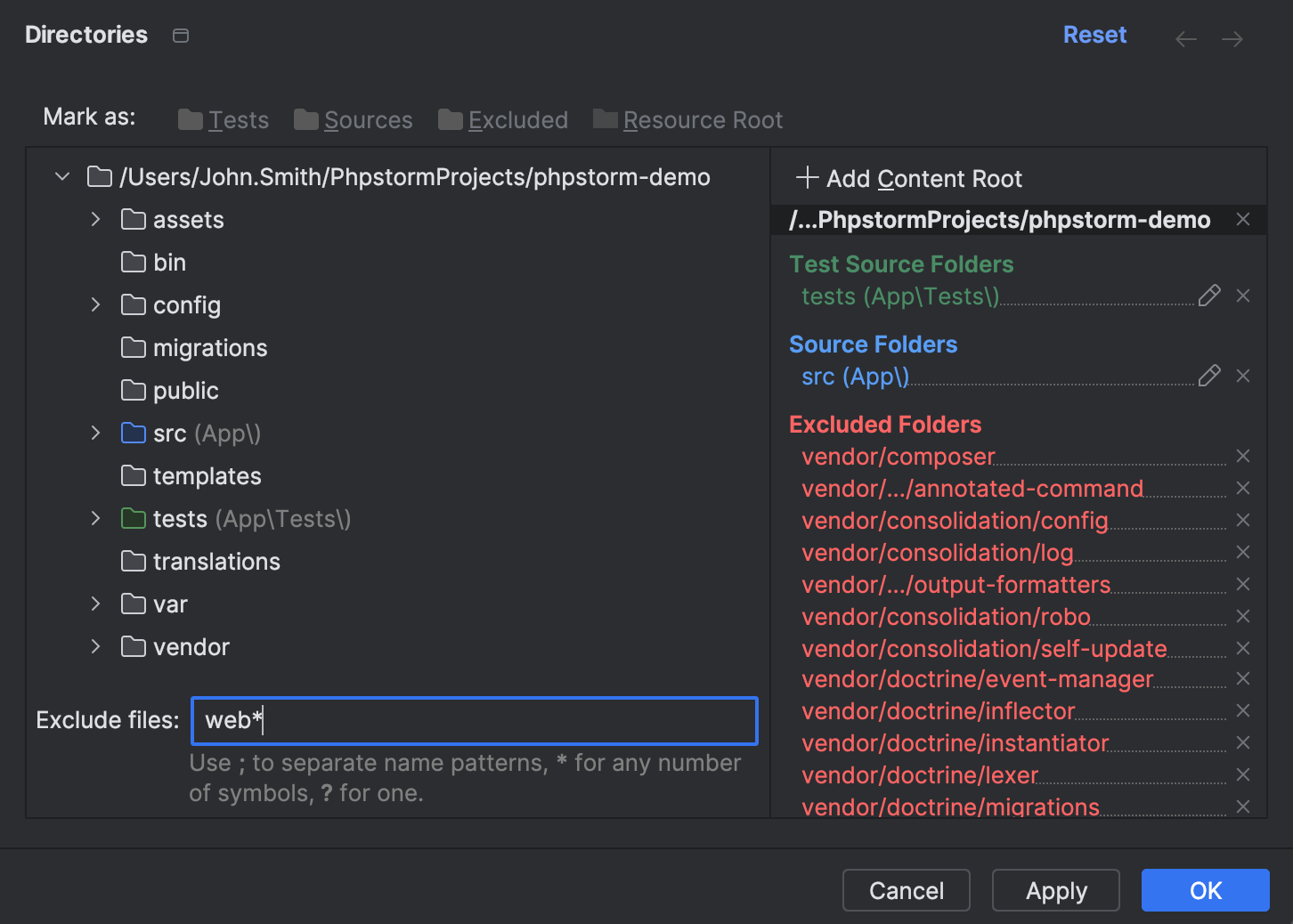1293x924 pixels.
Task: Reset the directory configuration
Action: pos(1094,35)
